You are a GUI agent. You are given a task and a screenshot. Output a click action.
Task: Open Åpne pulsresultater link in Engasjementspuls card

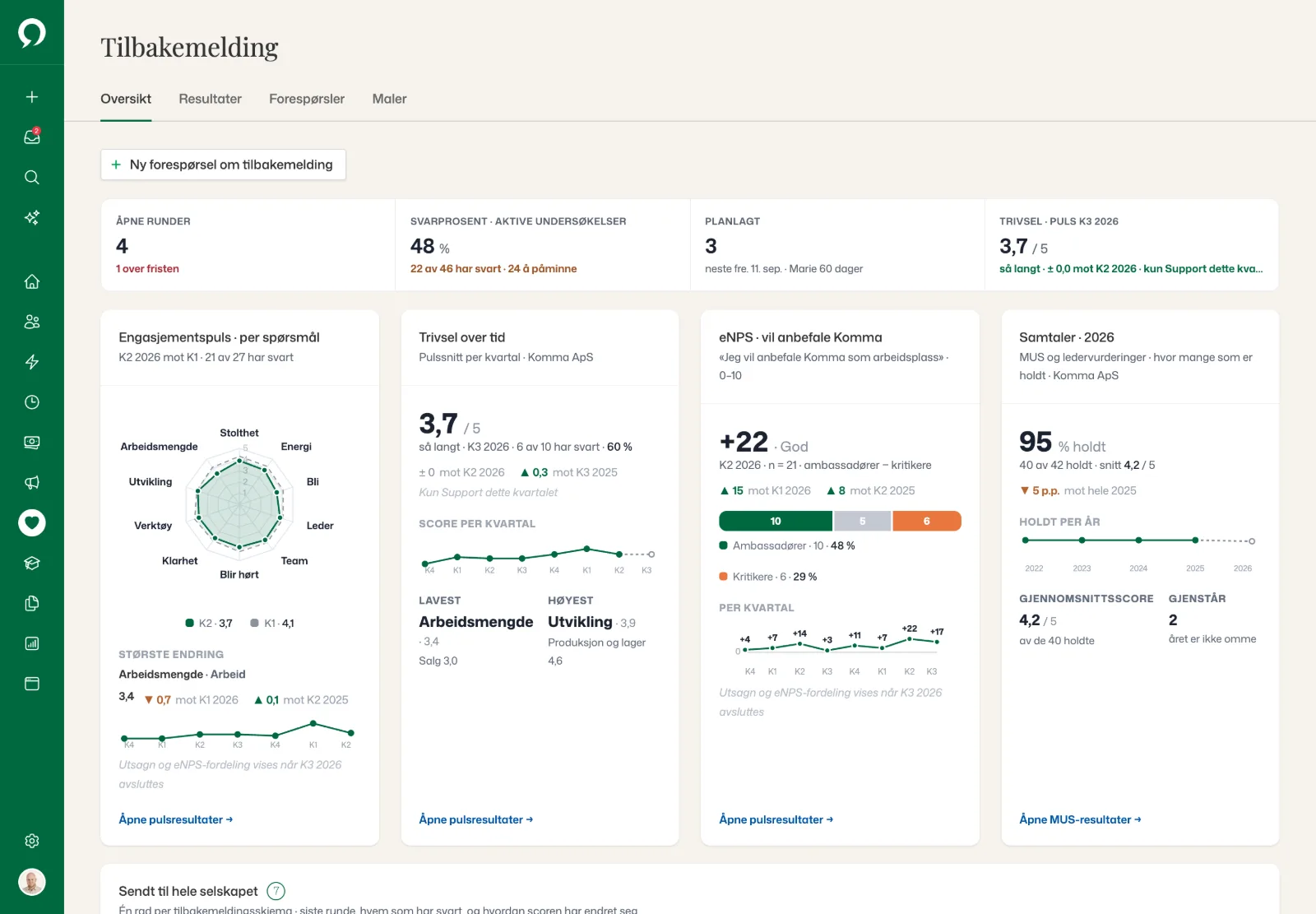[176, 819]
